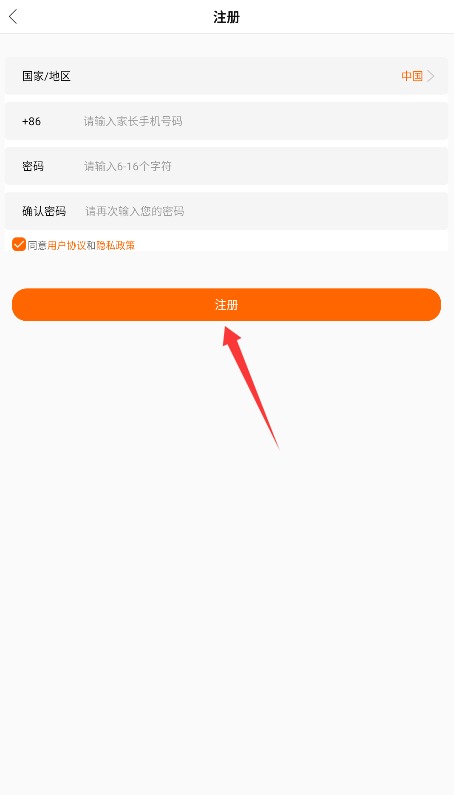Go back using the top-left arrow
This screenshot has height=795, width=454.
pyautogui.click(x=14, y=17)
